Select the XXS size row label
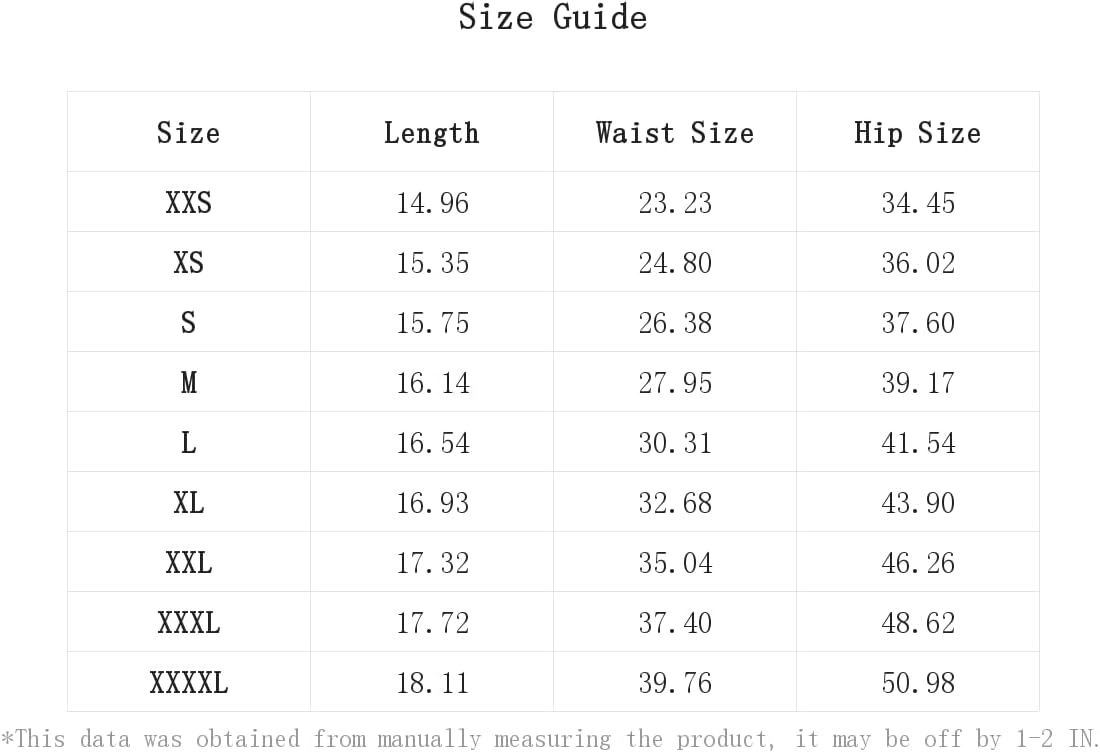The height and width of the screenshot is (753, 1100). [188, 203]
